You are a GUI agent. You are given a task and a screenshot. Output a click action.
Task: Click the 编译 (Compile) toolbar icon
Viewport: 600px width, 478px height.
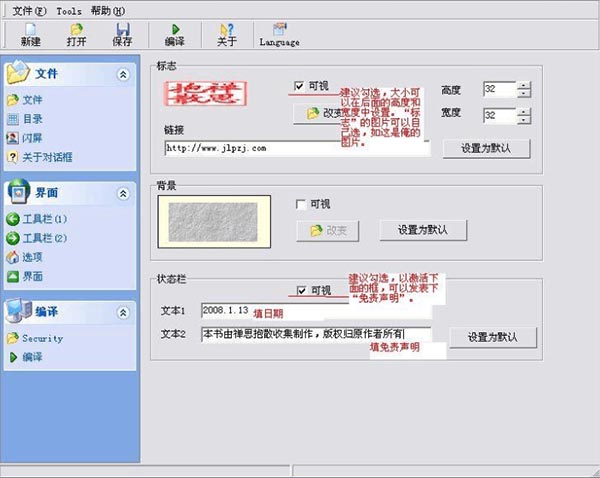pyautogui.click(x=175, y=35)
